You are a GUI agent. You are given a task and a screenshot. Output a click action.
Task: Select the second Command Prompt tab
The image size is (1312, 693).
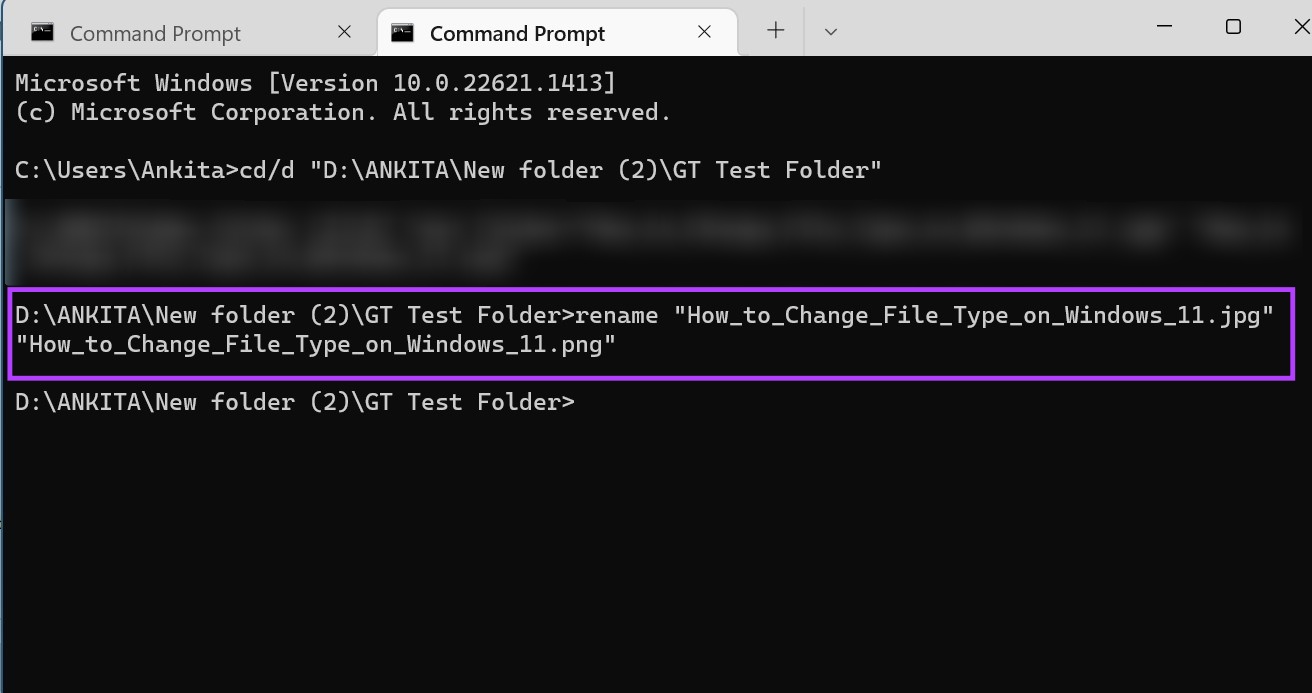[x=516, y=32]
